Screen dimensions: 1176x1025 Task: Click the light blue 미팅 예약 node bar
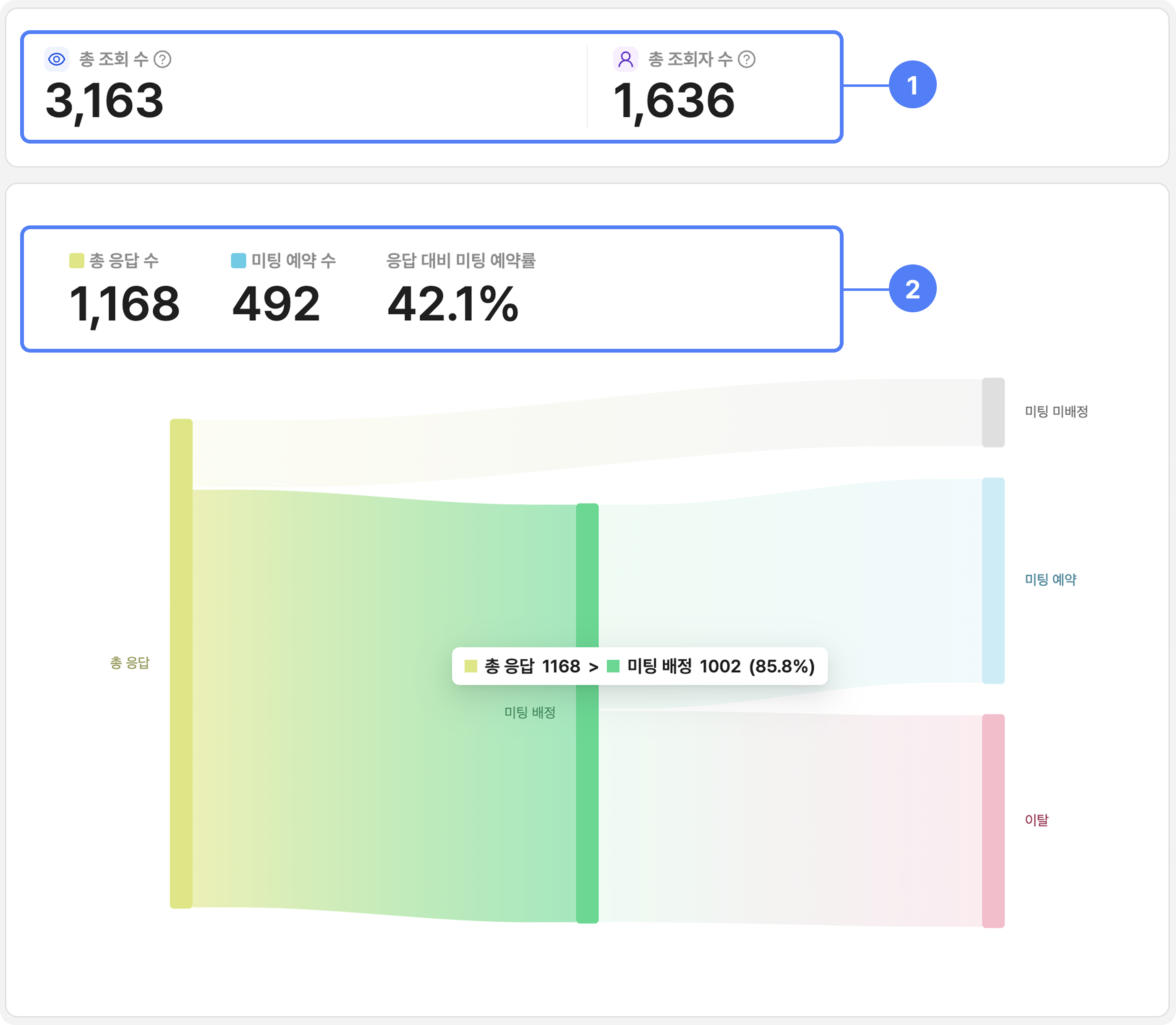click(993, 580)
